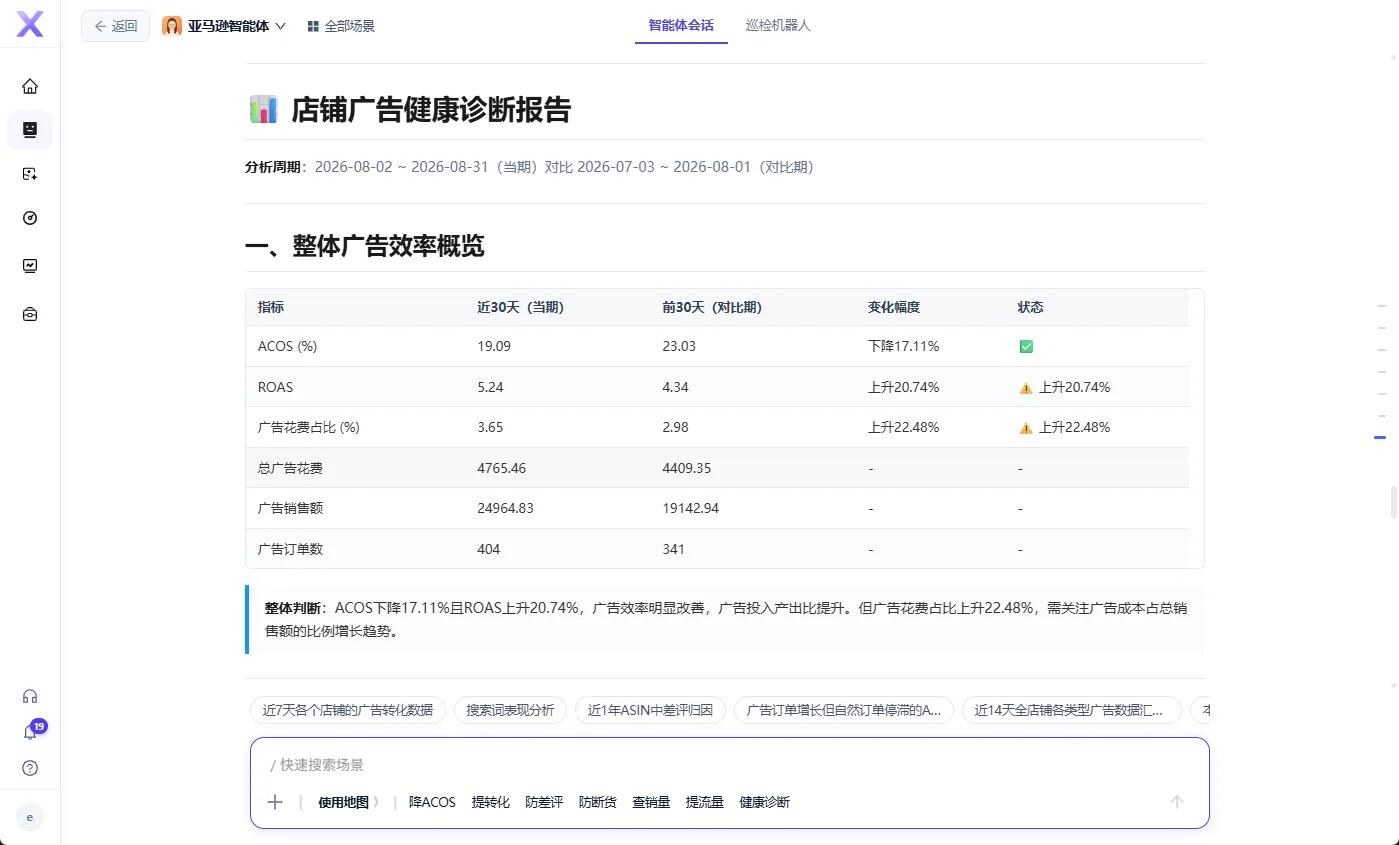The image size is (1399, 845).
Task: Open the 全部场景 grid icon
Action: click(313, 26)
